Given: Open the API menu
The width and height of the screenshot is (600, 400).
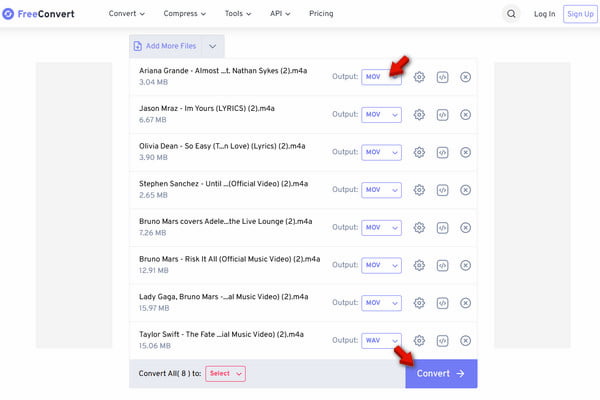Looking at the screenshot, I should point(280,13).
